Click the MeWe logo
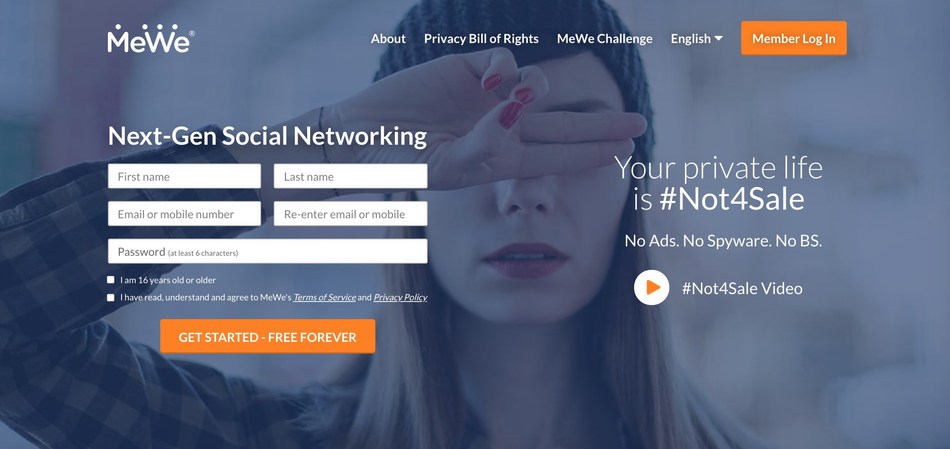The height and width of the screenshot is (449, 950). point(151,39)
